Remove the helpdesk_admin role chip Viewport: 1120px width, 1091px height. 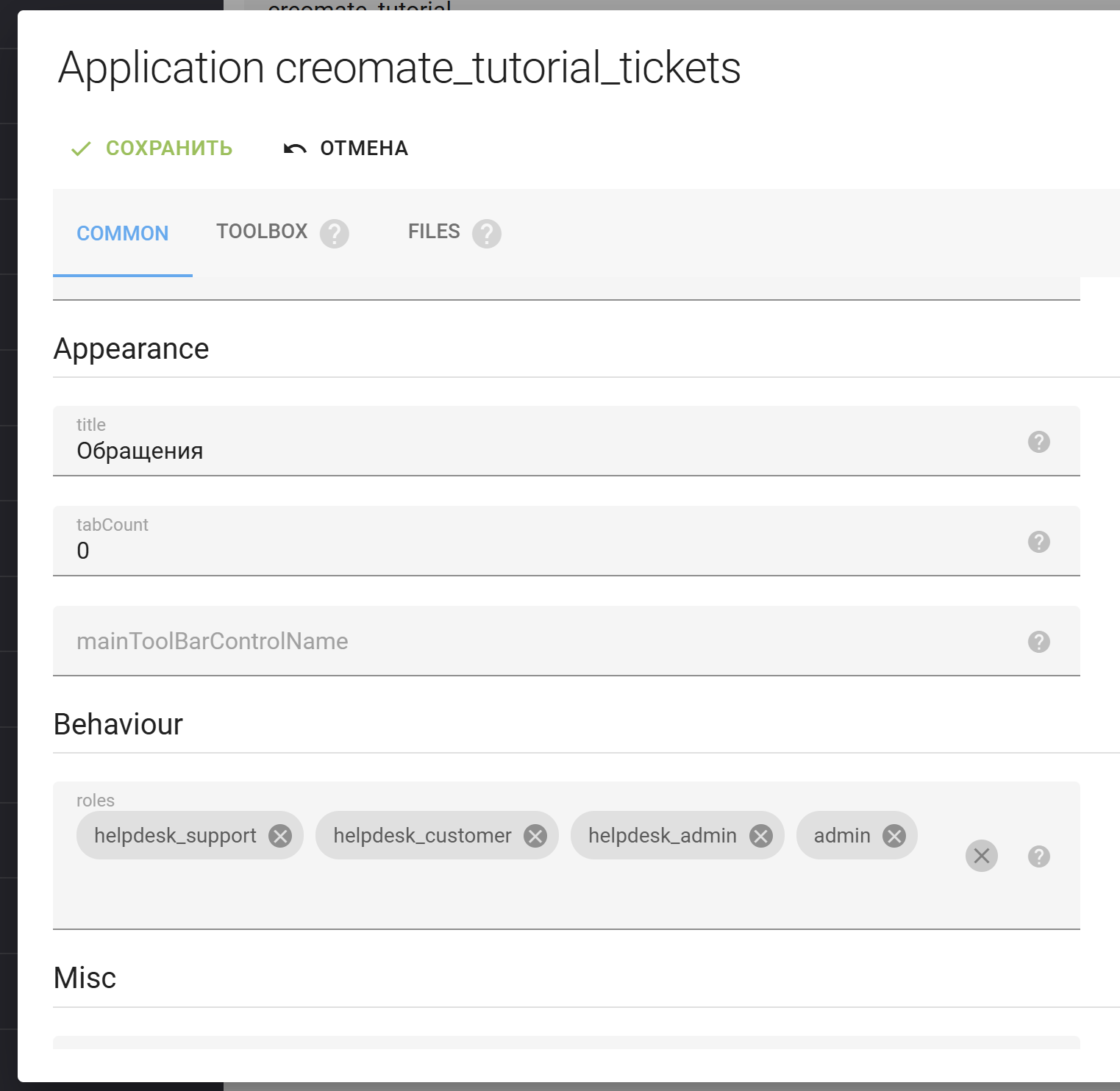point(761,836)
